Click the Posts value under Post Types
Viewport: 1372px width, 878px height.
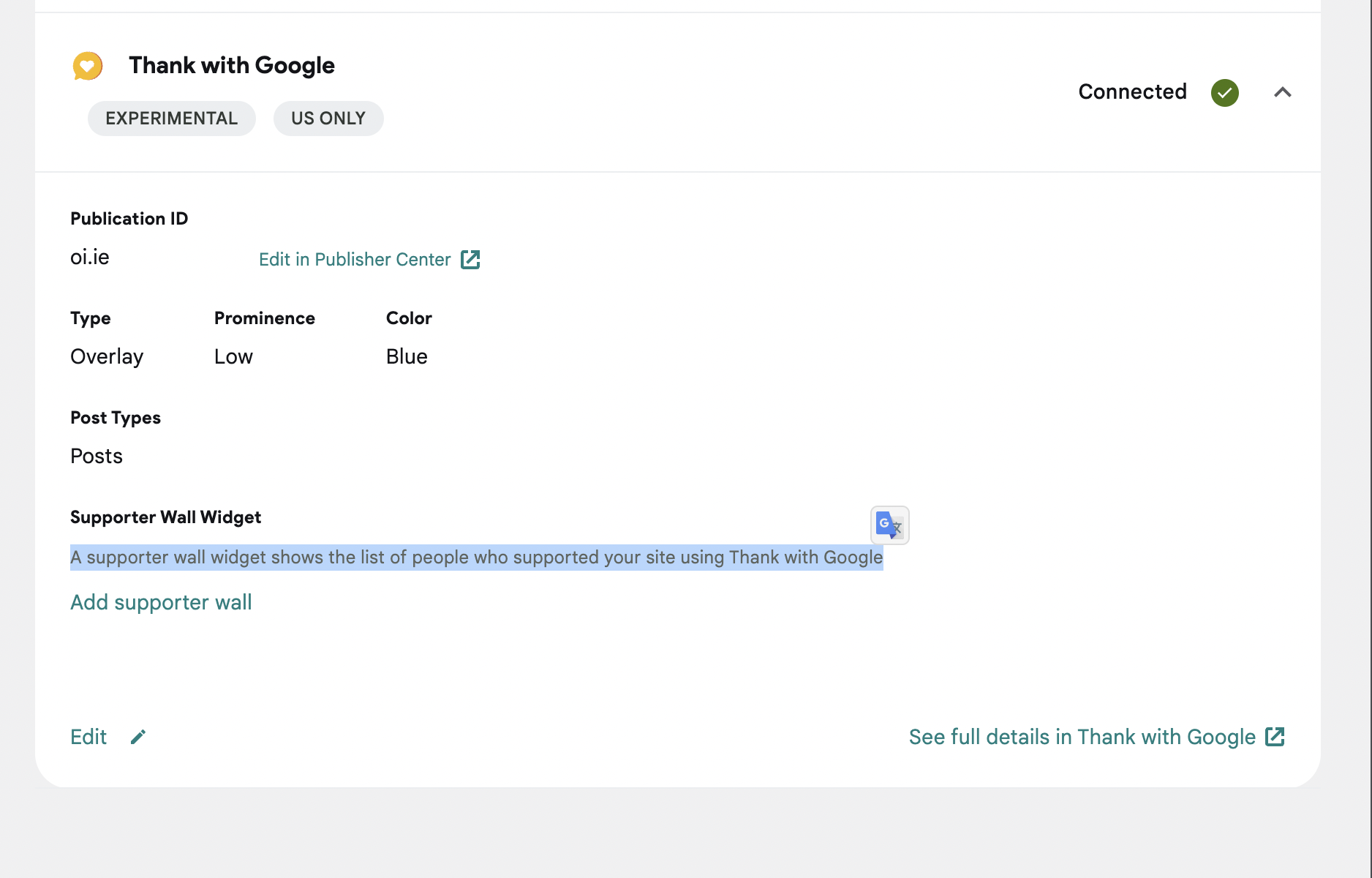97,456
